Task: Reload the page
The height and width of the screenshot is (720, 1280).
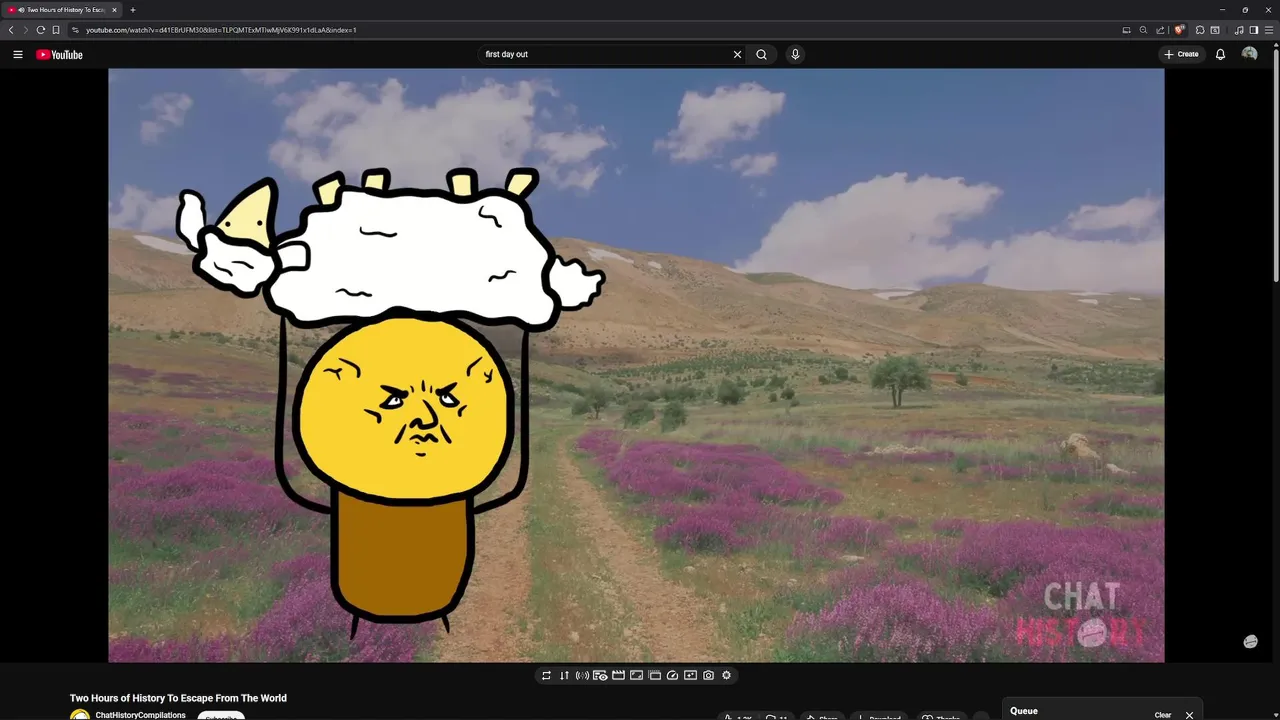Action: click(41, 30)
